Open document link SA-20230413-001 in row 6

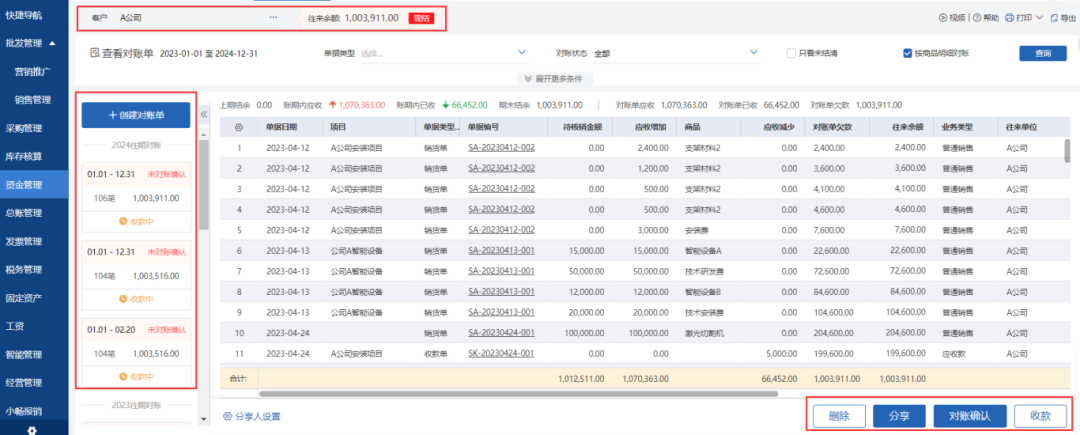tap(501, 251)
